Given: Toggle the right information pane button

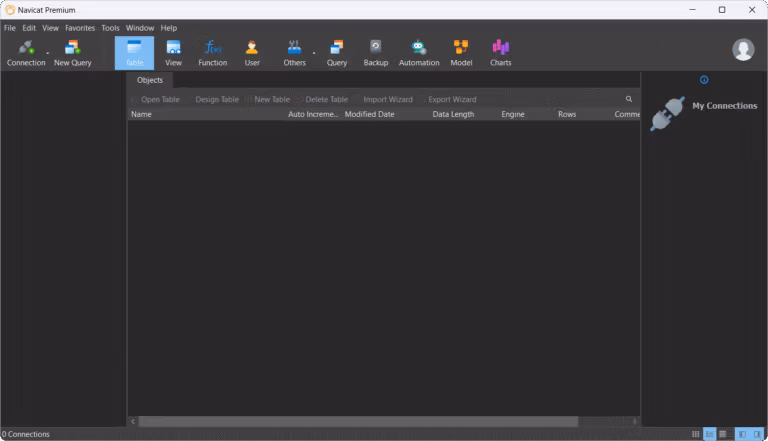Looking at the screenshot, I should (x=757, y=434).
